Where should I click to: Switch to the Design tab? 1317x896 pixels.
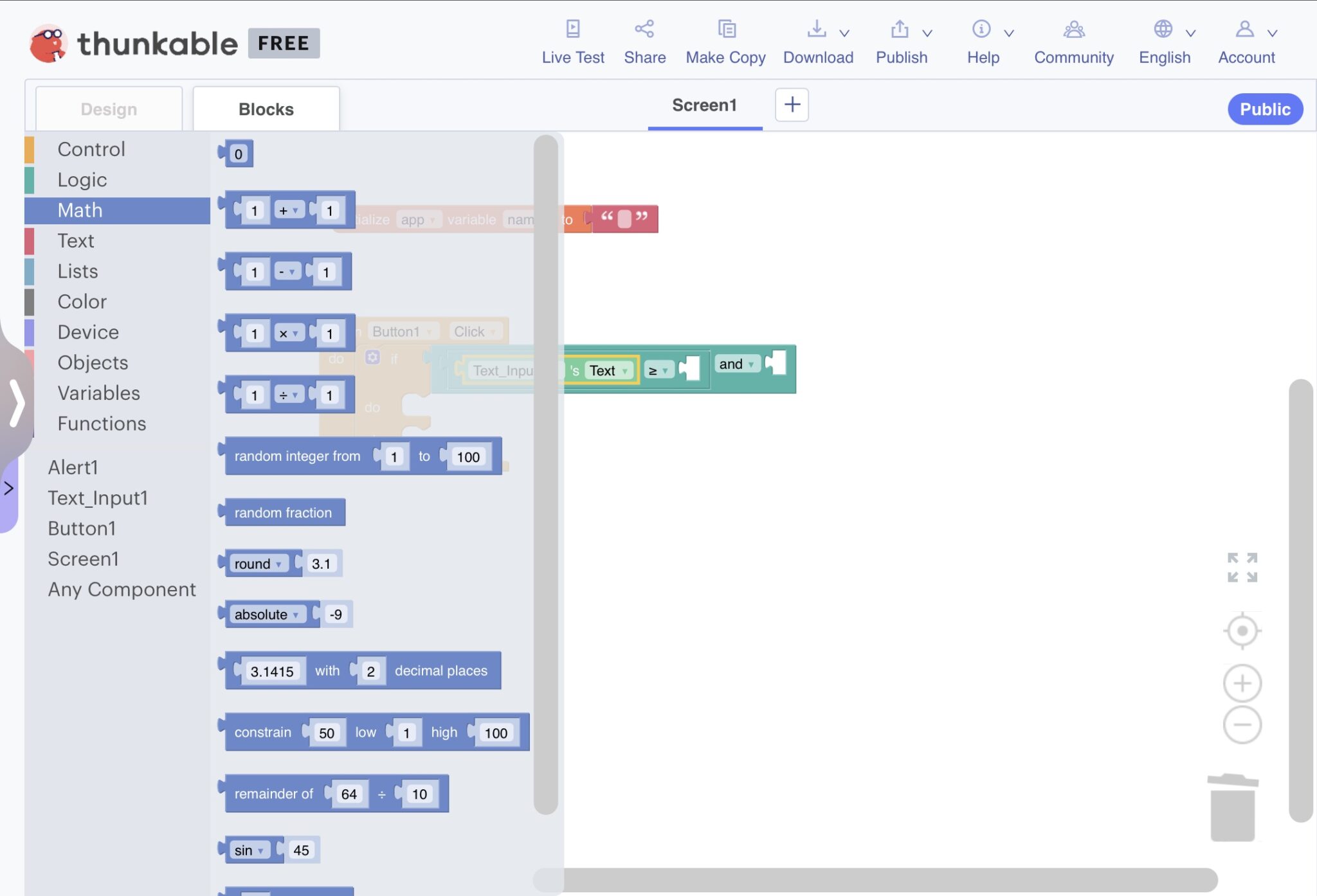pos(108,108)
